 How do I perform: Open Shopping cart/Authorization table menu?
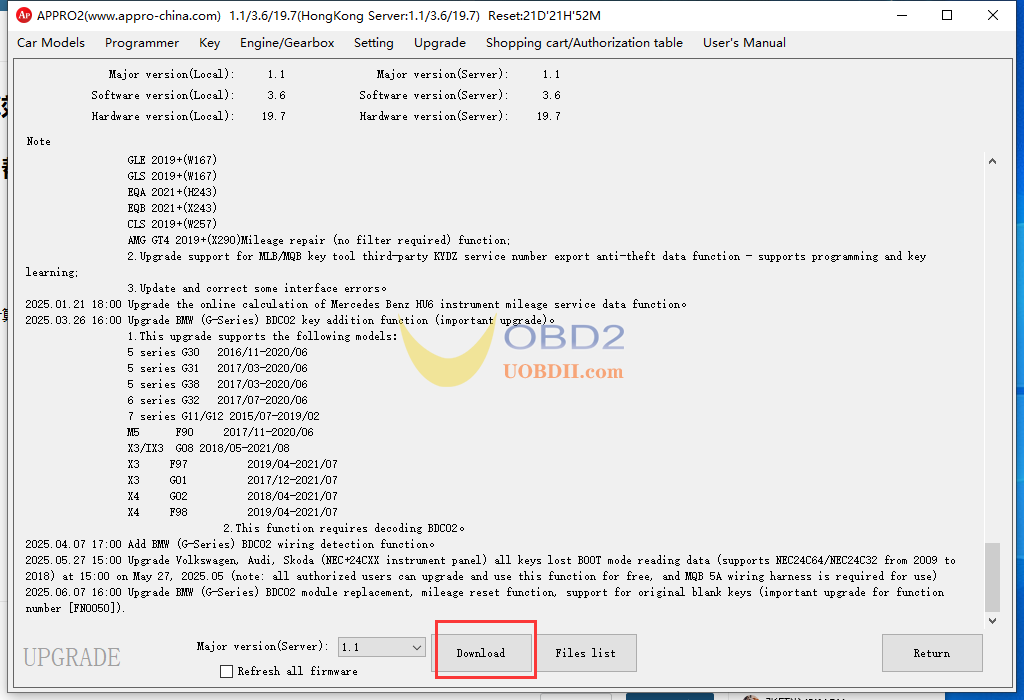tap(584, 43)
